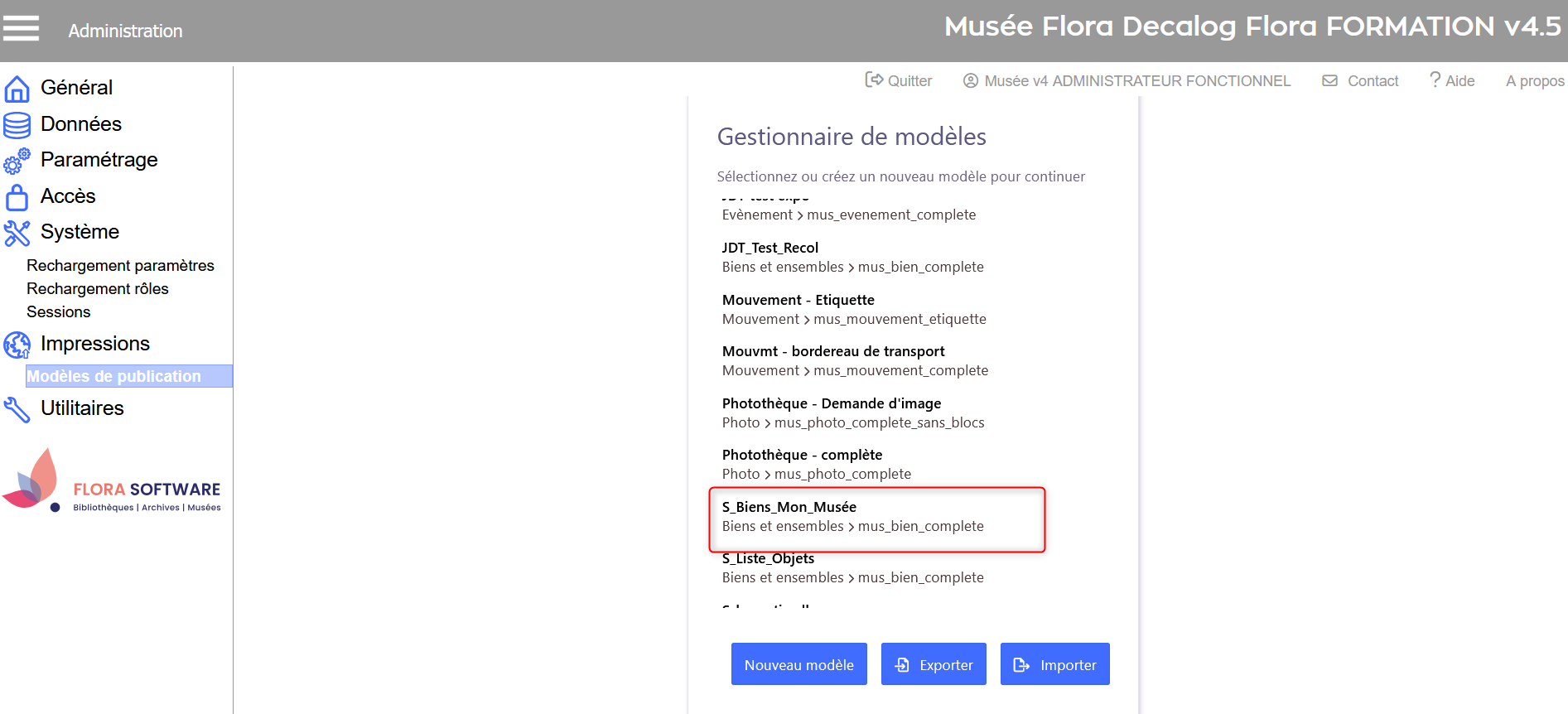Open Rechargement paramètres menu entry

(120, 266)
